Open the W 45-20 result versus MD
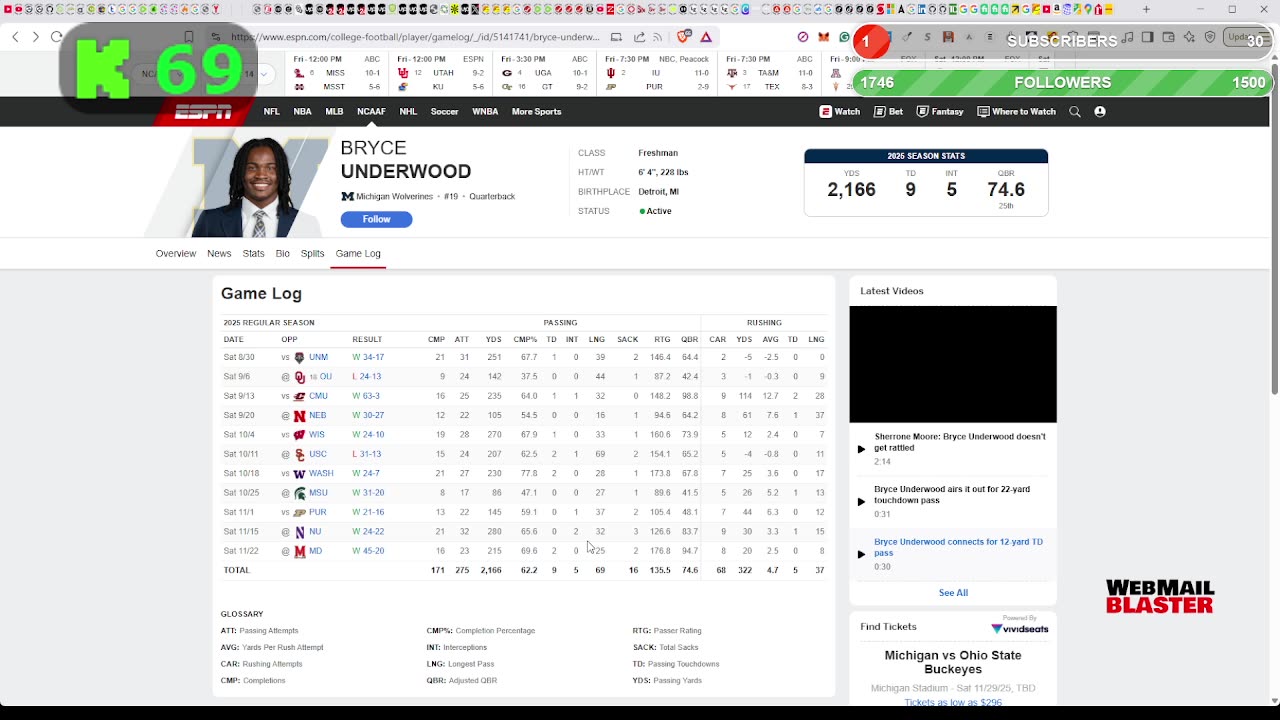This screenshot has width=1280, height=720. coord(368,551)
